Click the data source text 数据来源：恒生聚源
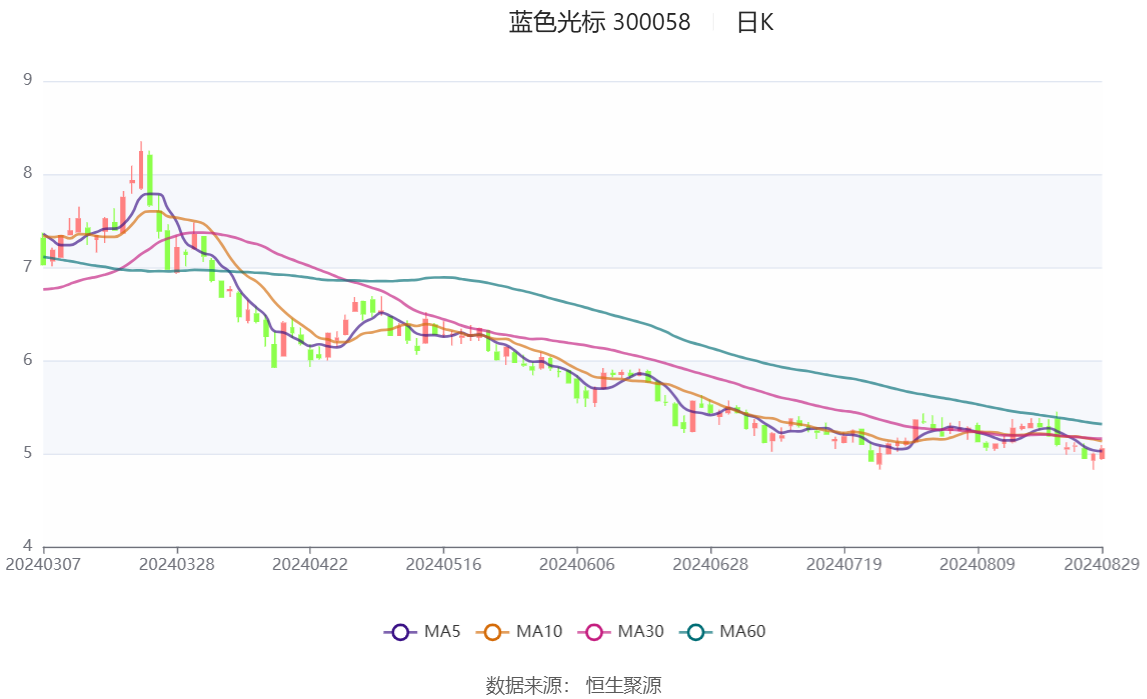 tap(574, 685)
